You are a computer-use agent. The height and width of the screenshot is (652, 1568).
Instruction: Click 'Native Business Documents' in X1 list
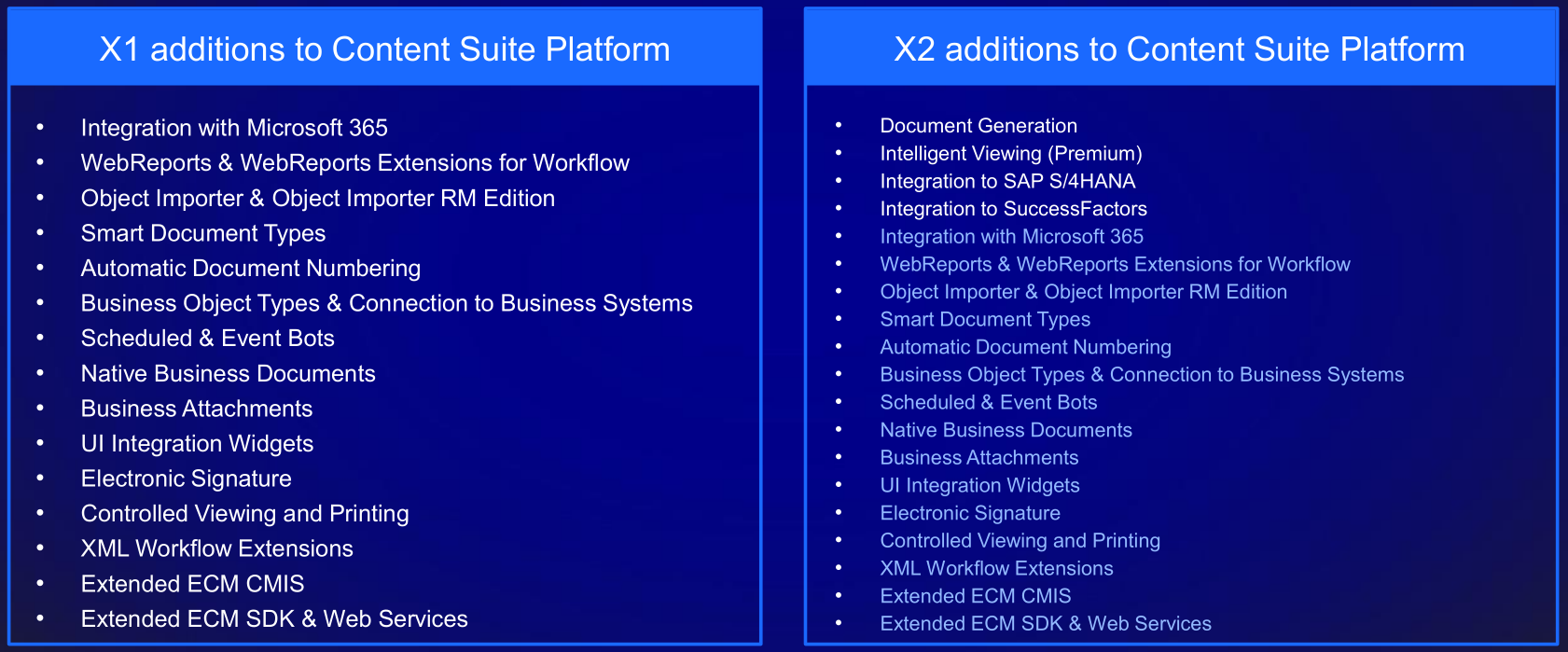point(229,374)
